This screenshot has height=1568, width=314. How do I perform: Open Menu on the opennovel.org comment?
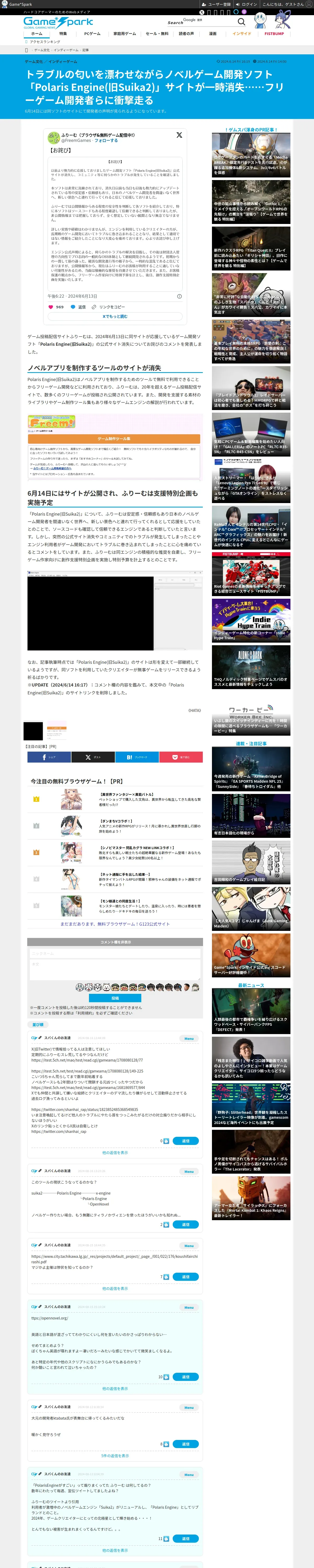coord(189,1307)
